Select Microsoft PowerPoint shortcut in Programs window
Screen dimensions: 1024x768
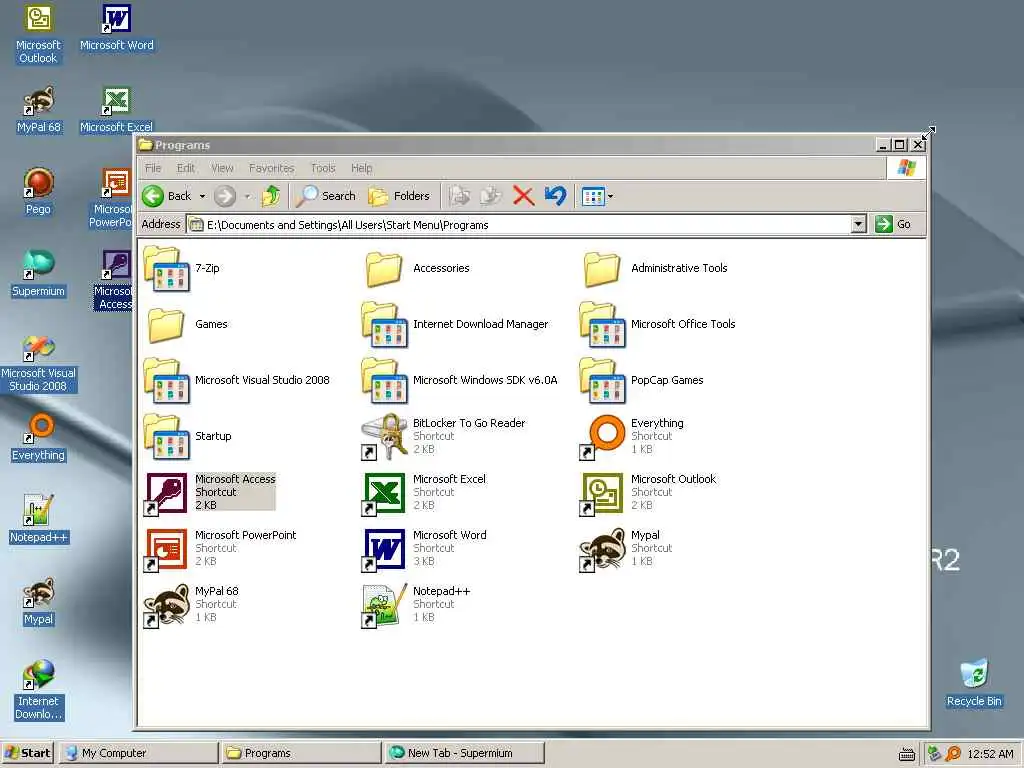point(220,549)
